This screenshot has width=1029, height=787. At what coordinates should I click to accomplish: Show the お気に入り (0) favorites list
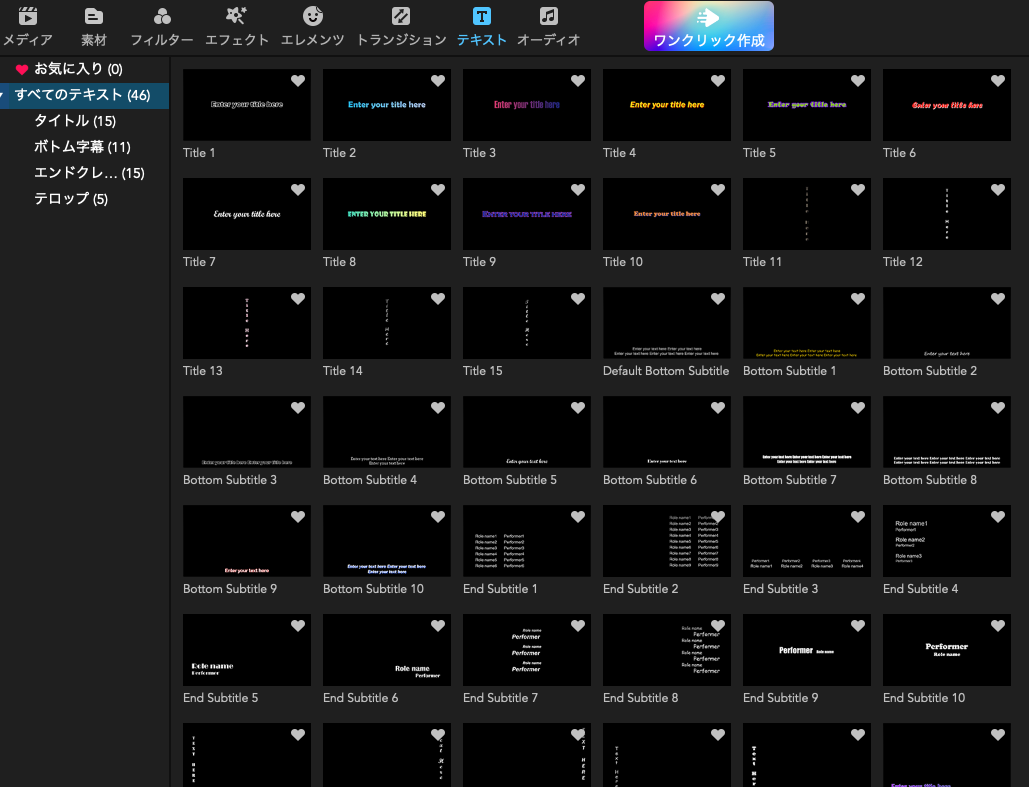tap(78, 69)
